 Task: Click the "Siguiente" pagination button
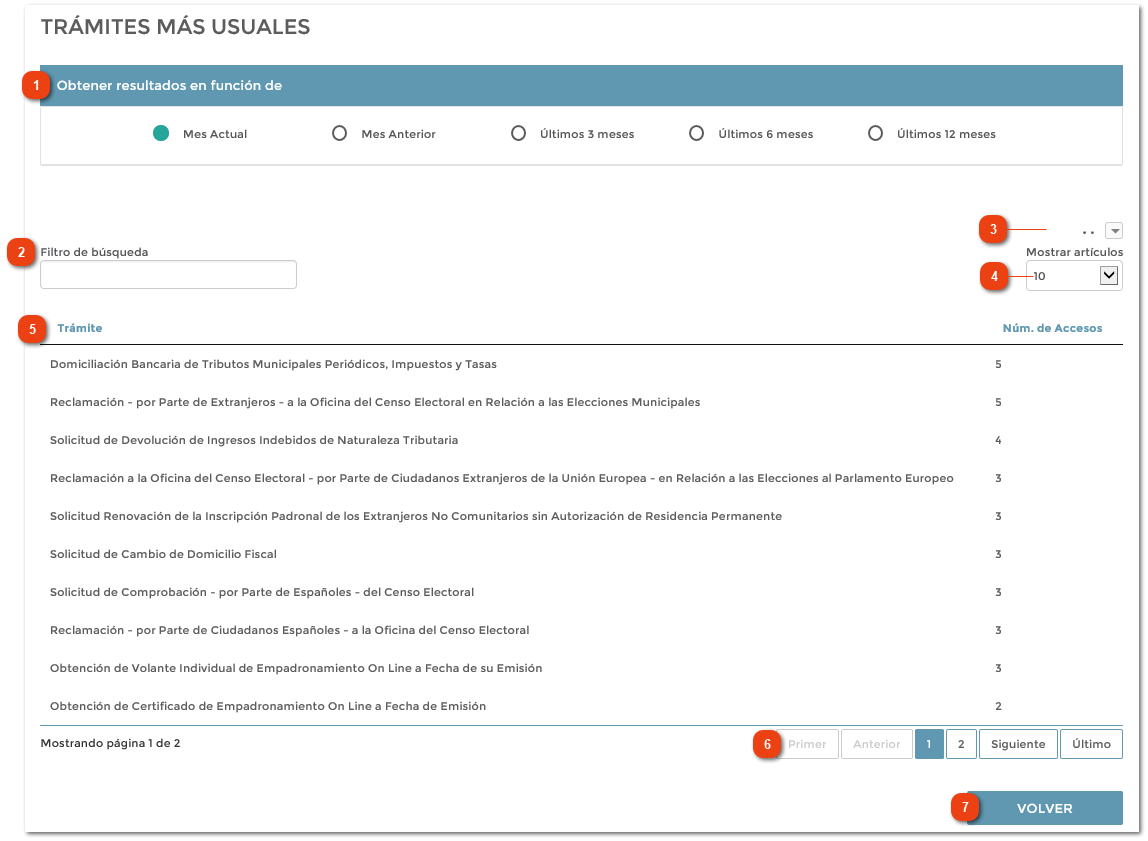coord(1017,743)
